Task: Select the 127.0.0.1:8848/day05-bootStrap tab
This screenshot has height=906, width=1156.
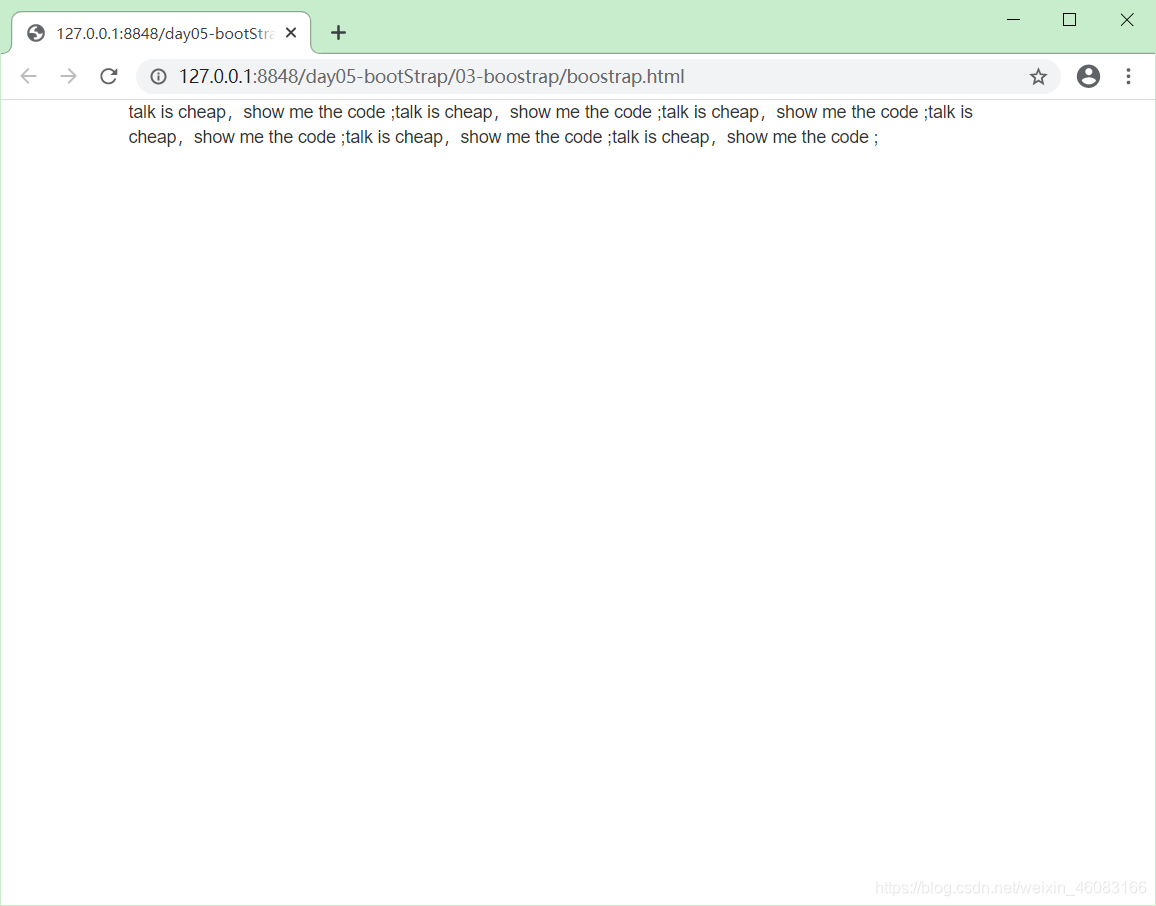Action: pos(161,33)
